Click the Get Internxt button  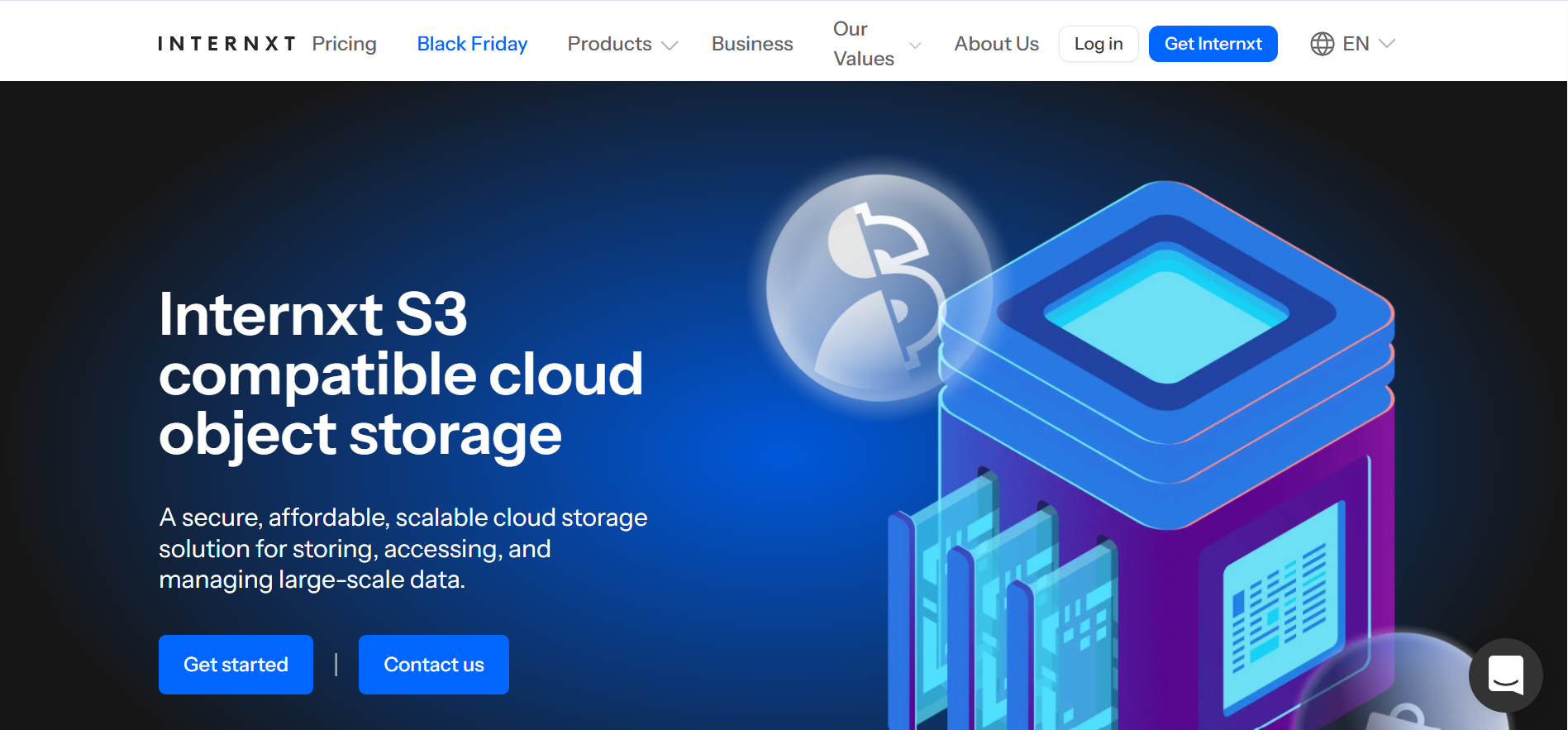coord(1213,44)
